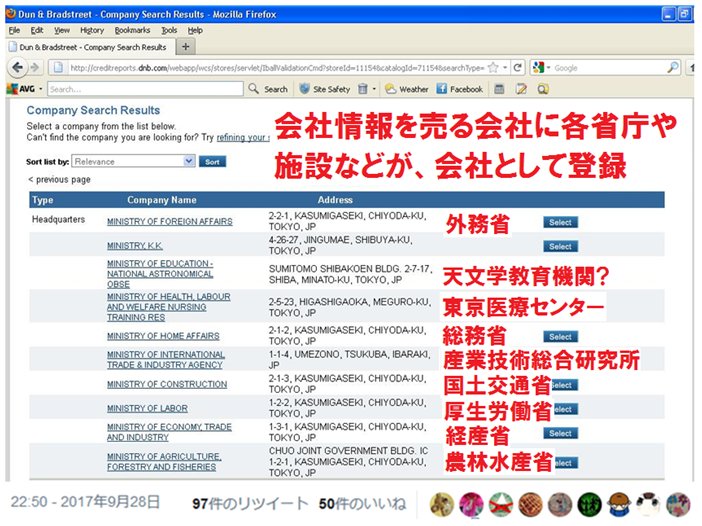702x526 pixels.
Task: Reload the page with the refresh icon
Action: point(518,68)
